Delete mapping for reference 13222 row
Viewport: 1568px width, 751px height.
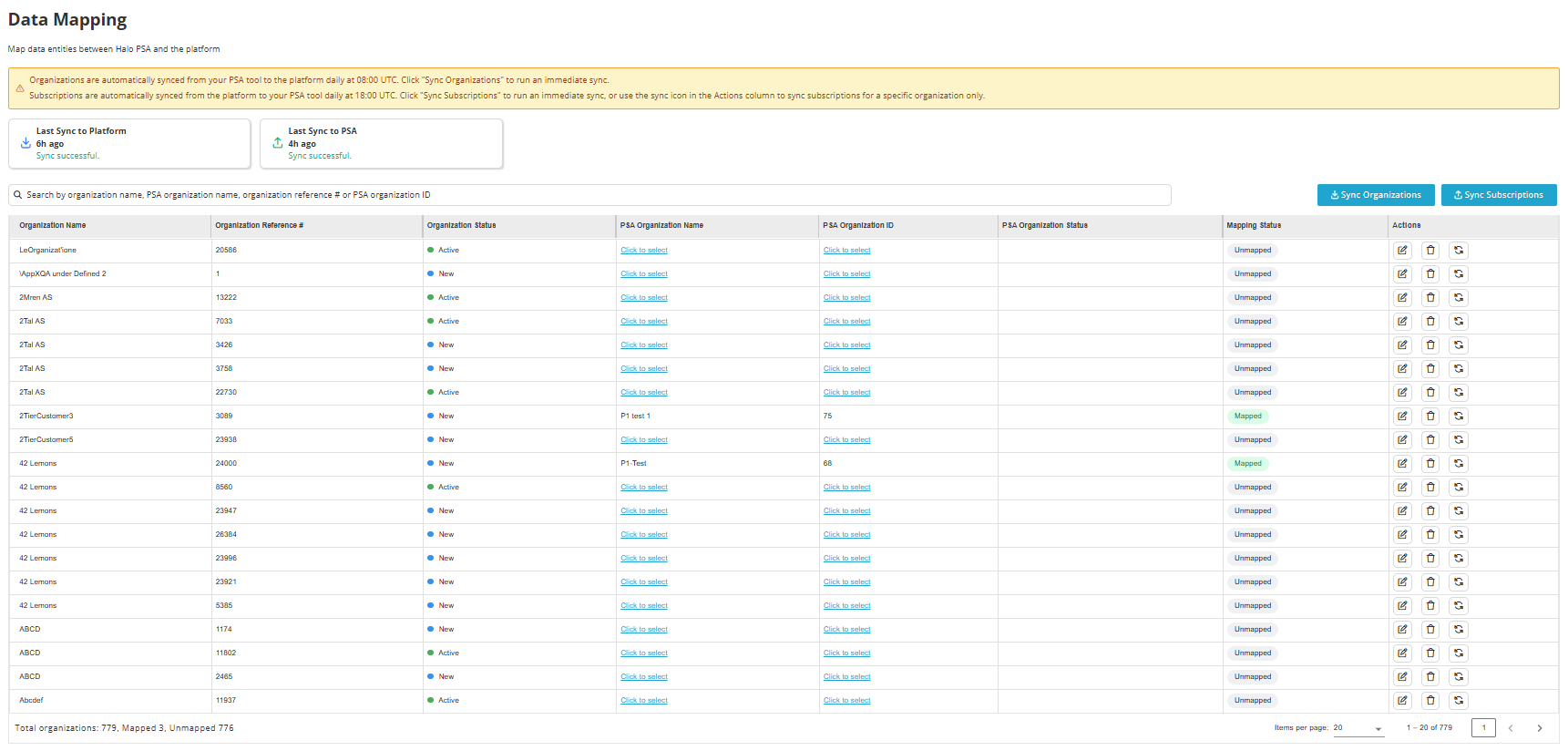click(1430, 297)
